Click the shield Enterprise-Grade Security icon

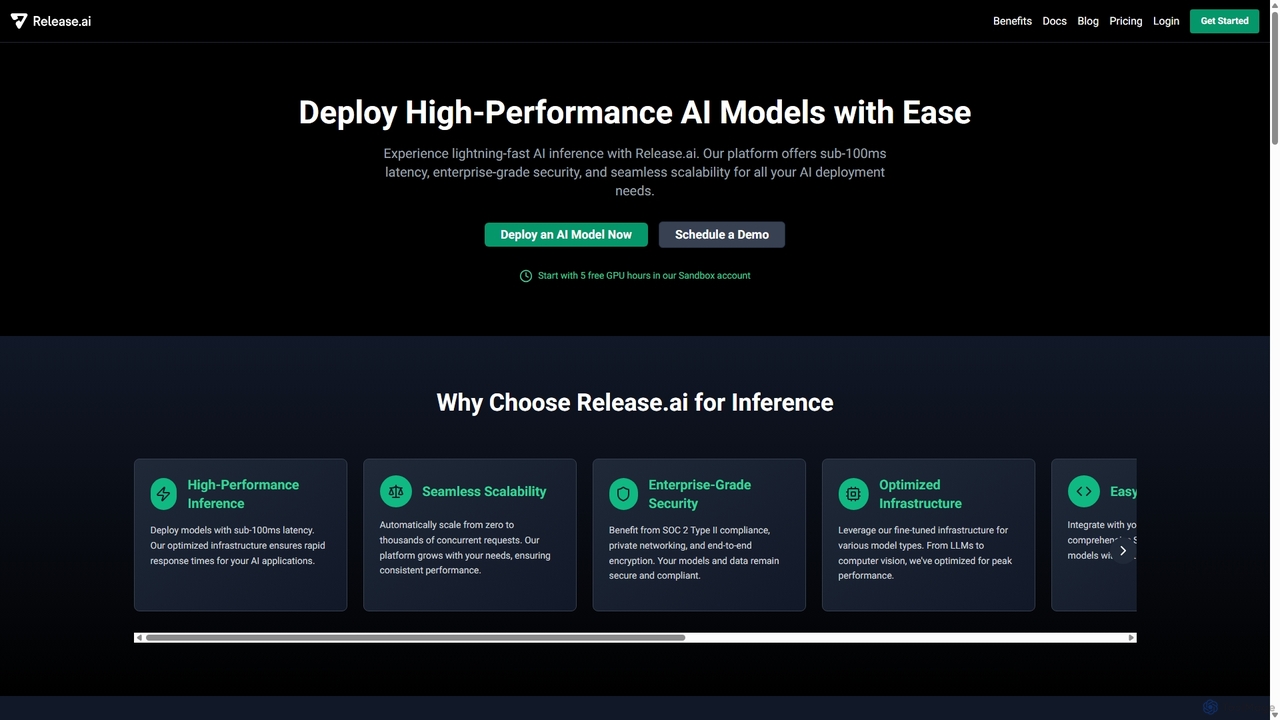pyautogui.click(x=624, y=494)
